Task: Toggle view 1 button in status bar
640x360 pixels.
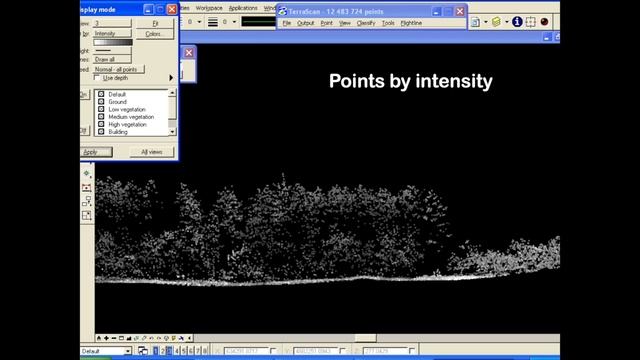Action: coord(156,351)
